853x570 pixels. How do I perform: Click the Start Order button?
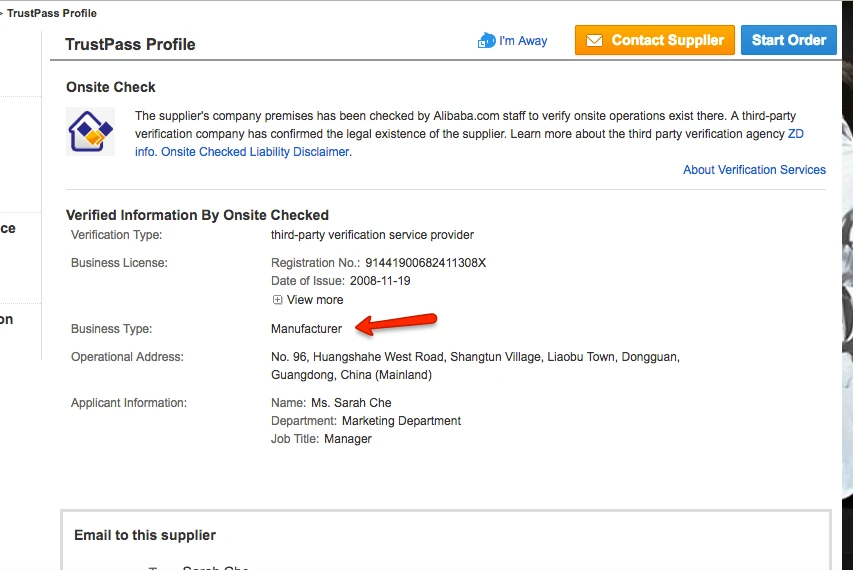pos(789,40)
